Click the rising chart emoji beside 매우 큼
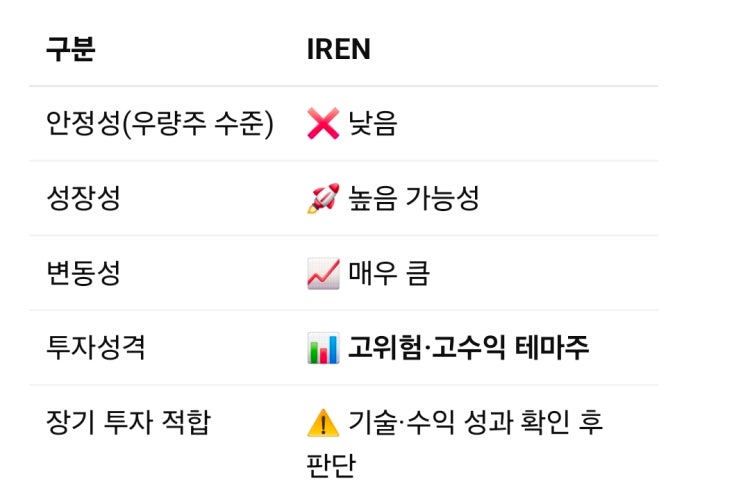The image size is (750, 504). pyautogui.click(x=323, y=273)
